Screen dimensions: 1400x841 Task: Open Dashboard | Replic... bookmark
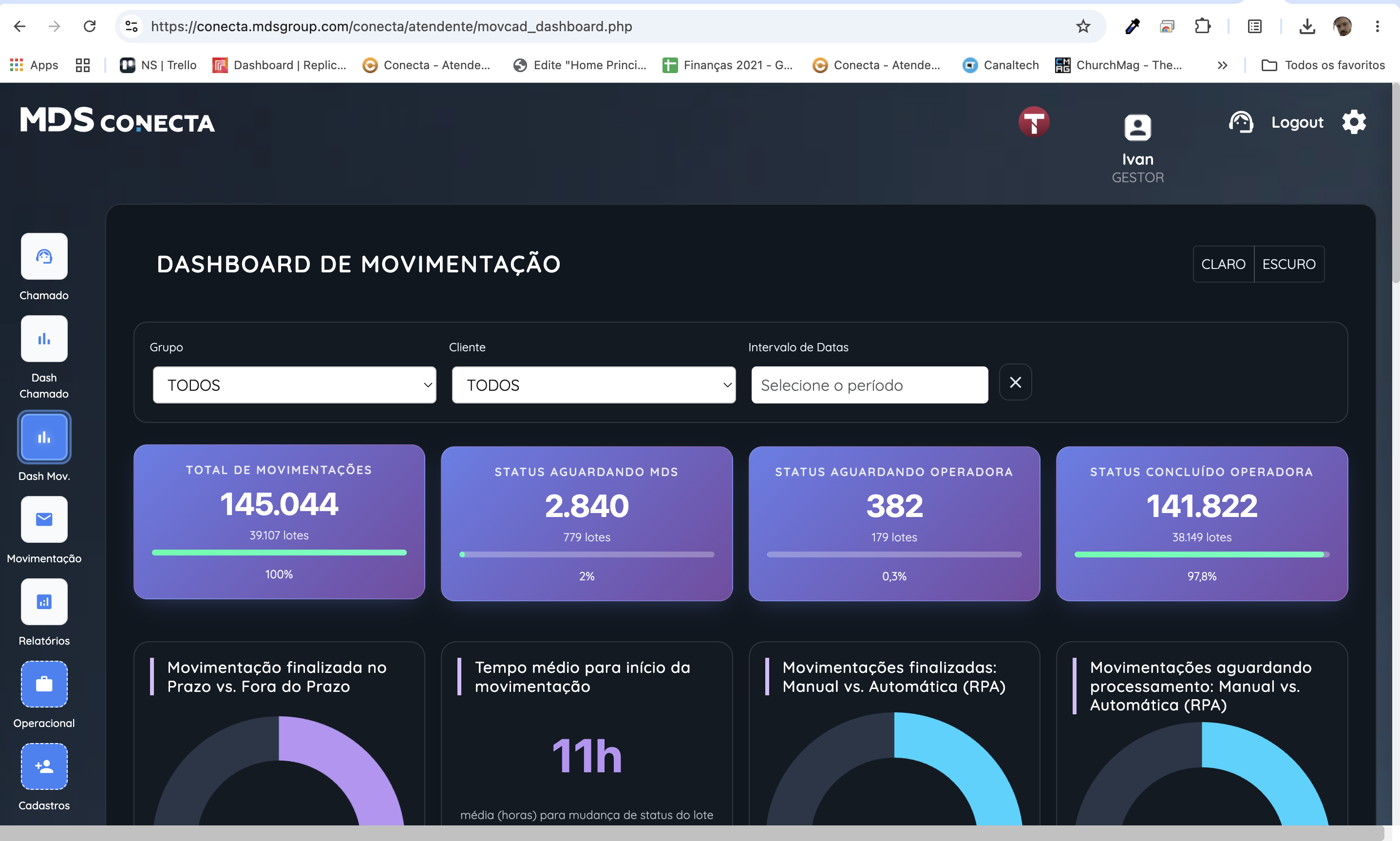point(279,65)
